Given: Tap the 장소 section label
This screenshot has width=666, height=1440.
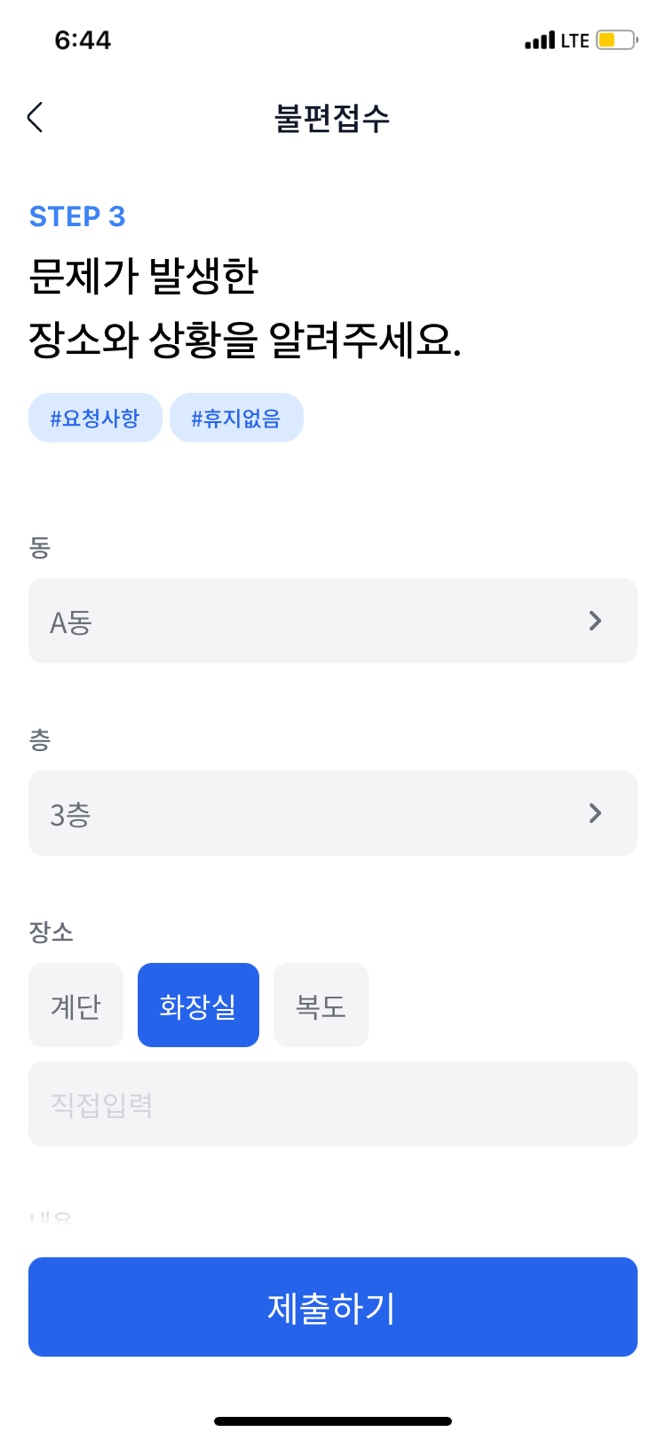Looking at the screenshot, I should [x=52, y=932].
